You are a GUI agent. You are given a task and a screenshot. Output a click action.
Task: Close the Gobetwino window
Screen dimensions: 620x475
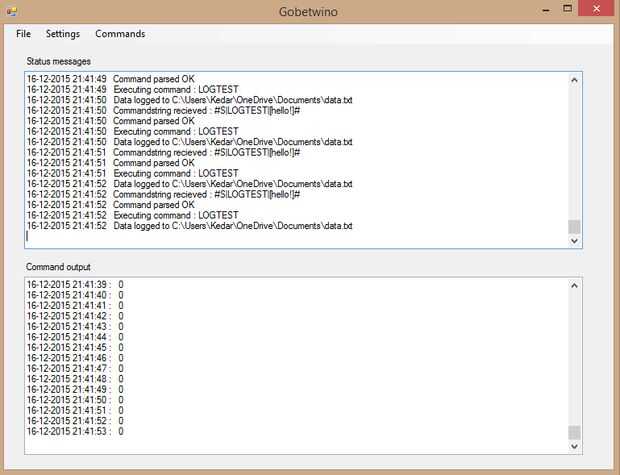(x=596, y=8)
